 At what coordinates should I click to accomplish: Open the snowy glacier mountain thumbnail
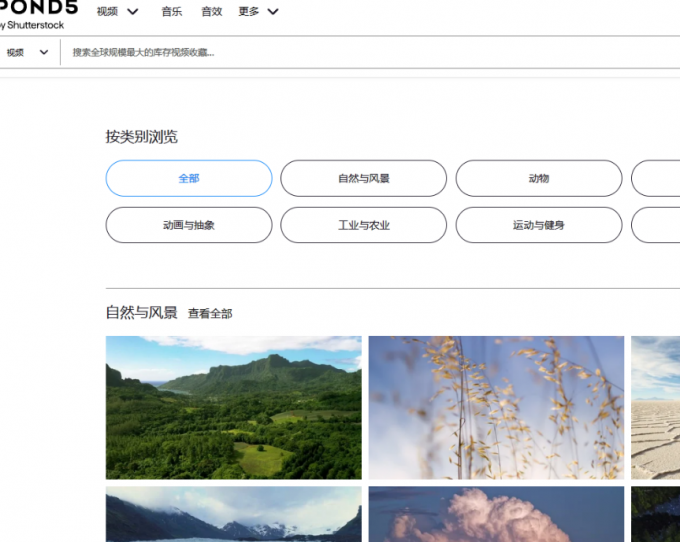(233, 515)
